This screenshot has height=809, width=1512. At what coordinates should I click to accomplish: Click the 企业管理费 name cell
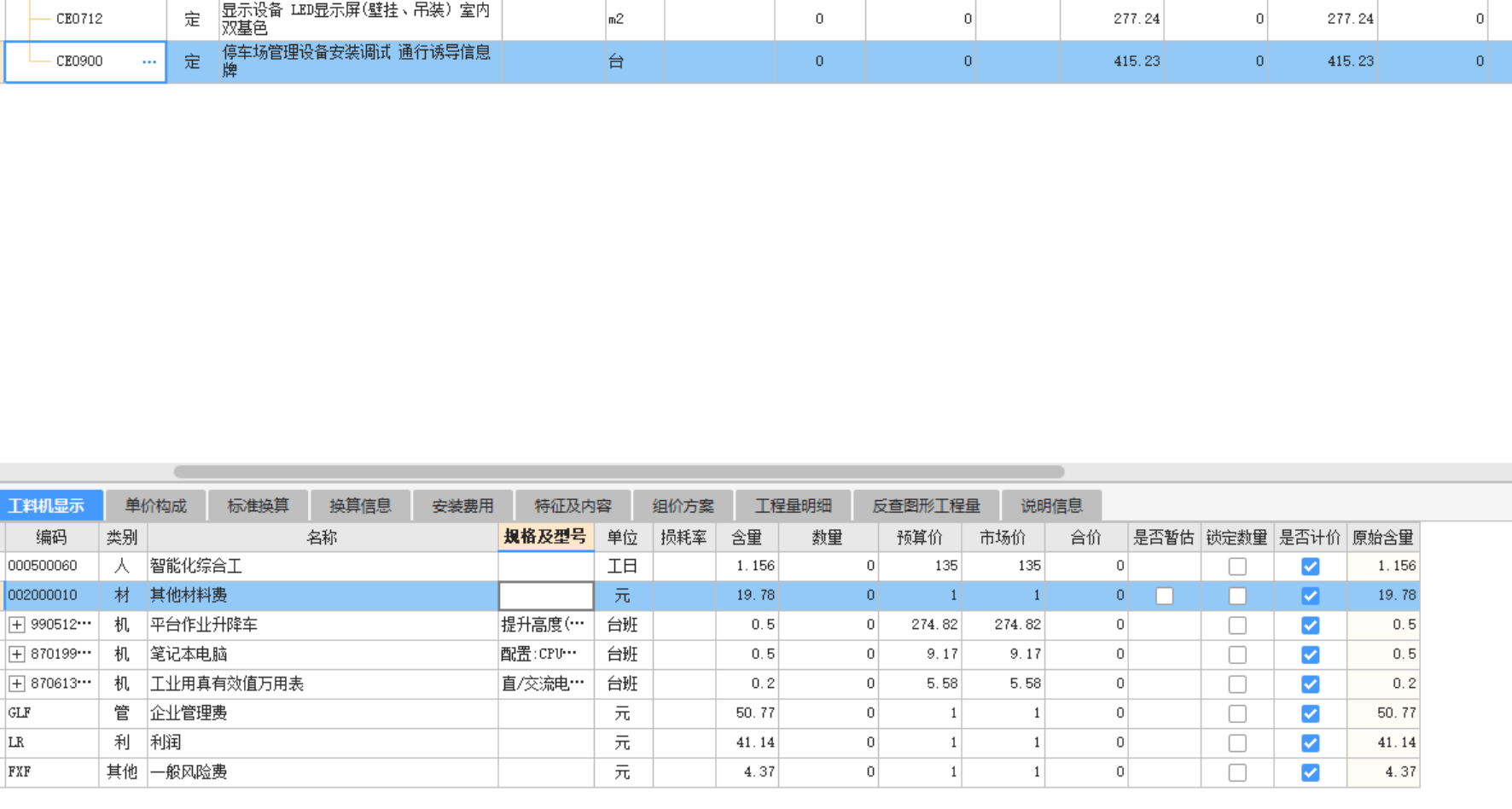[323, 713]
